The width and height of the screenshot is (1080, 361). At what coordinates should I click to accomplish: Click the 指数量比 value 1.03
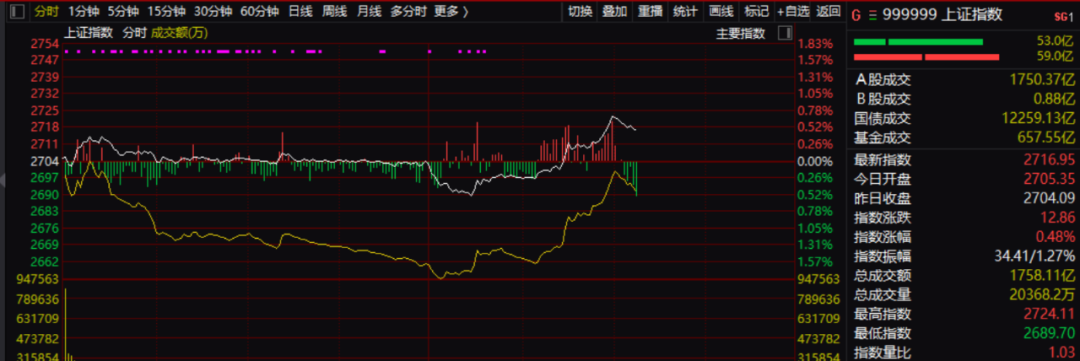(1061, 353)
